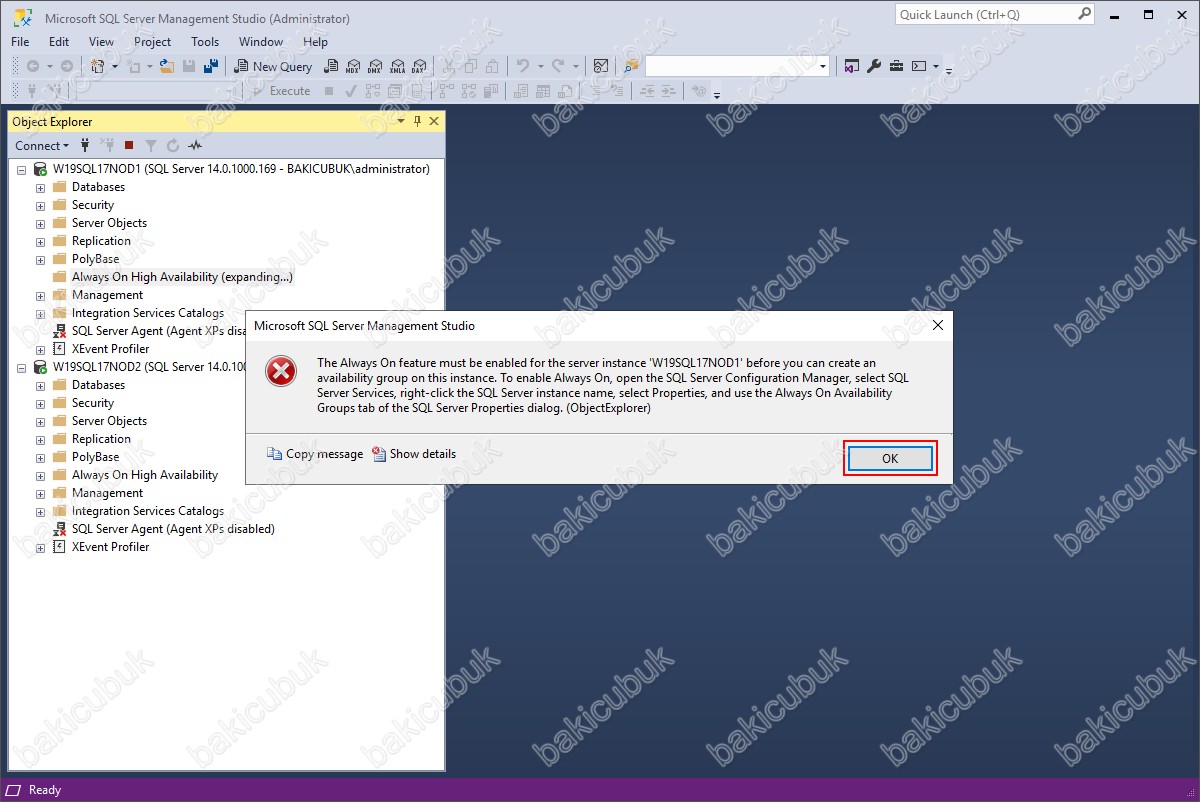Click the Find in Files icon

631,66
